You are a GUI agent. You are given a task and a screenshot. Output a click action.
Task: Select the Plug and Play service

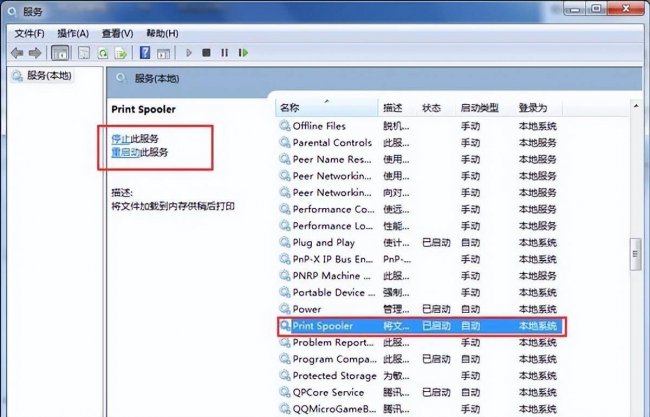tap(323, 242)
